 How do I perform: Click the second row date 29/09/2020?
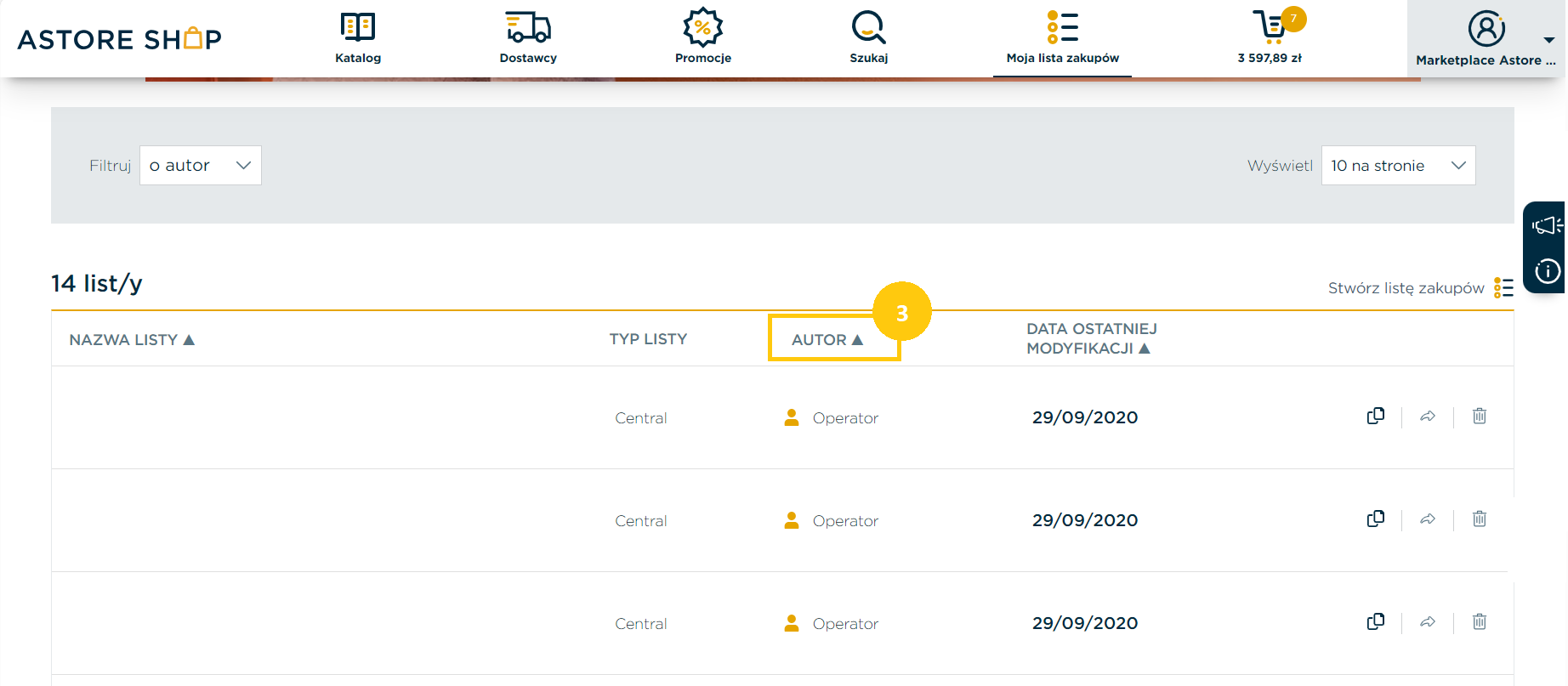tap(1085, 520)
